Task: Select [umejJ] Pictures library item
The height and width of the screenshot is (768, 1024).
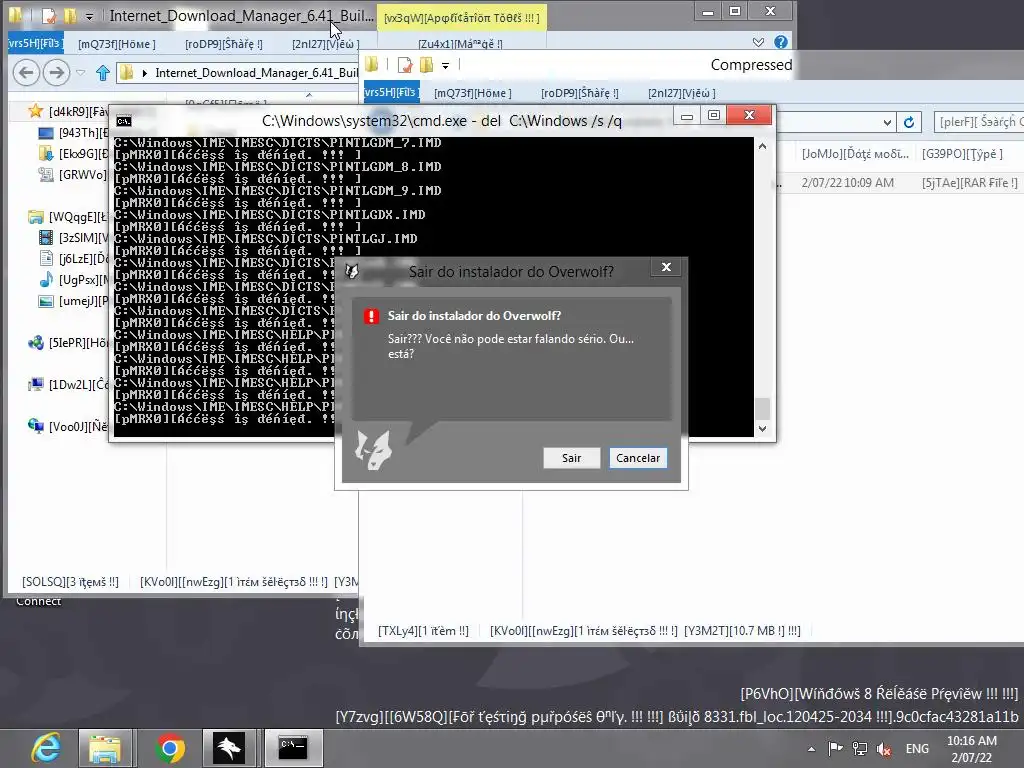Action: (73, 300)
